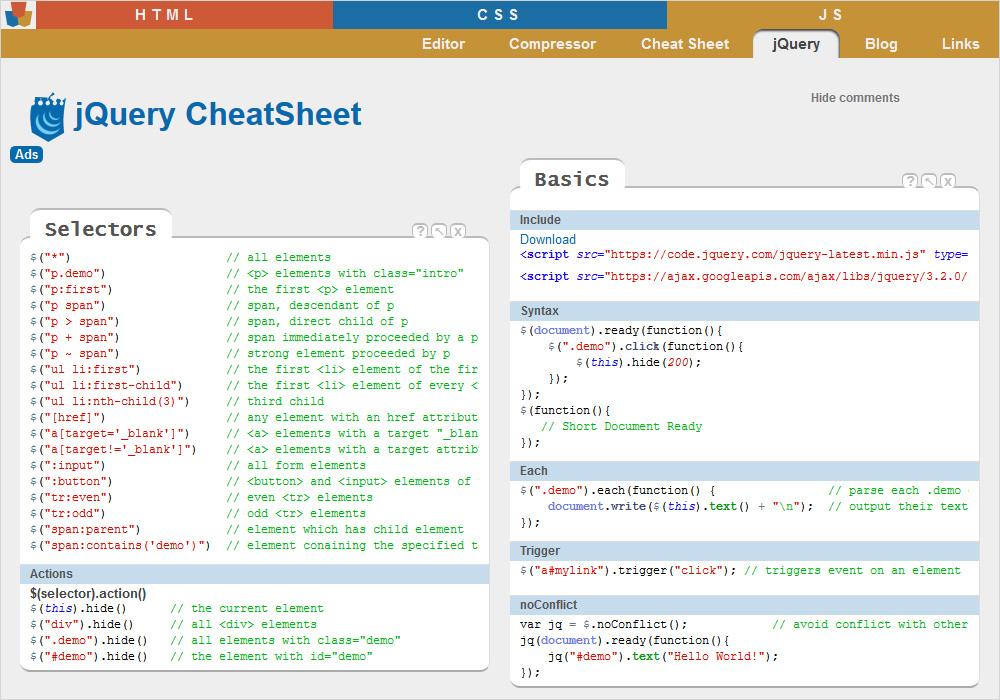The image size is (1000, 700).
Task: Pop out the Selectors panel
Action: 439,231
